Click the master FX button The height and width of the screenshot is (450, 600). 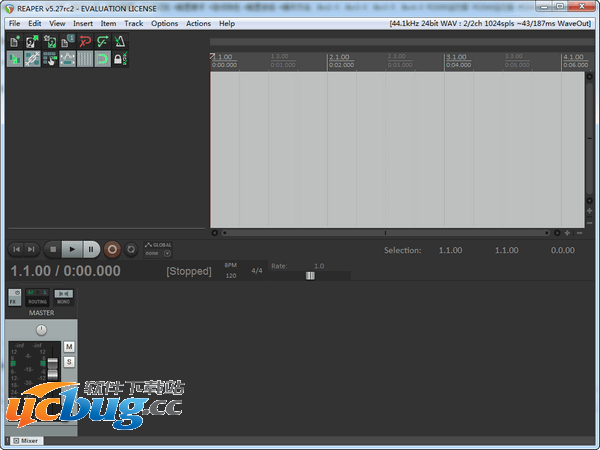pos(14,297)
